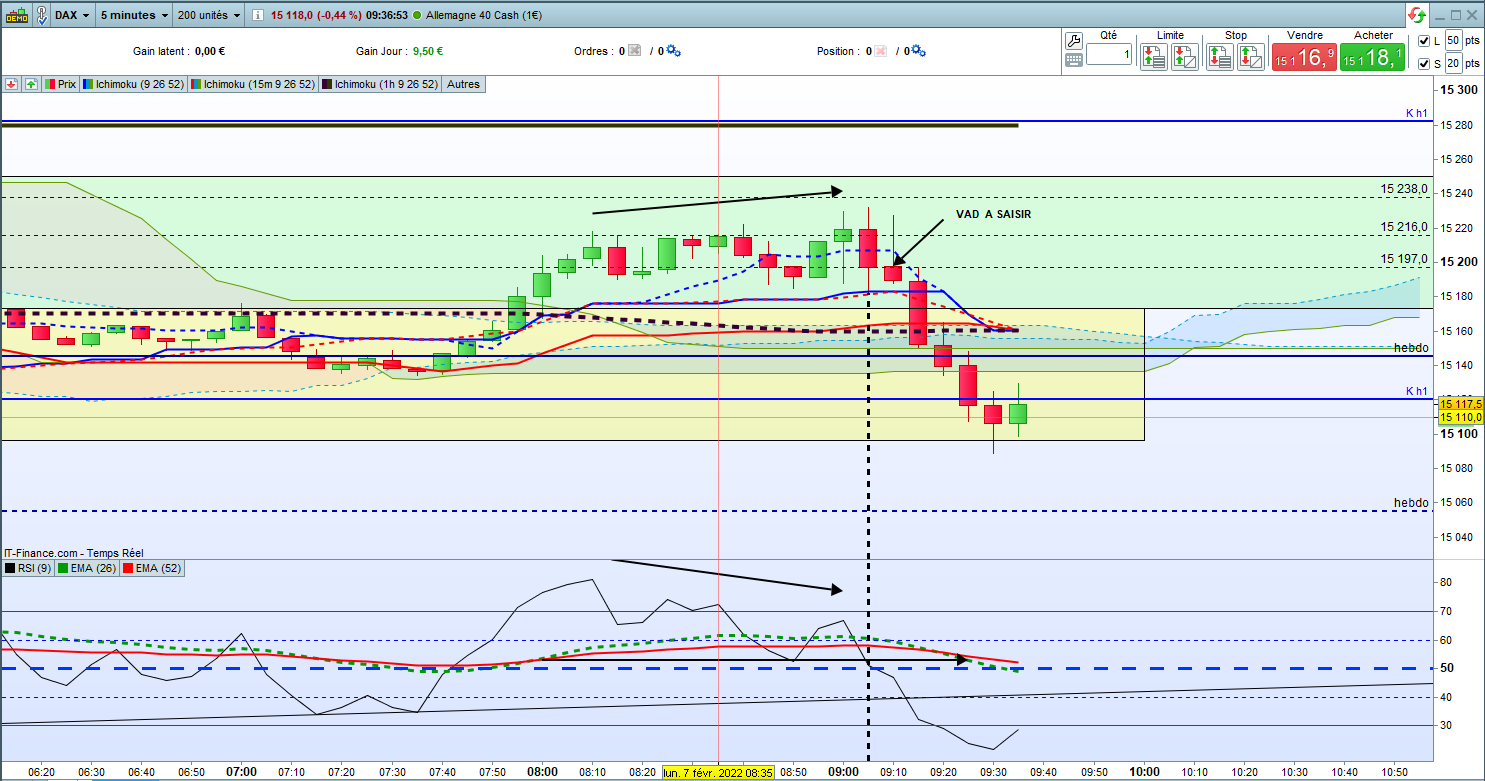Toggle the L limit checkbox
Image resolution: width=1485 pixels, height=781 pixels.
point(1424,41)
